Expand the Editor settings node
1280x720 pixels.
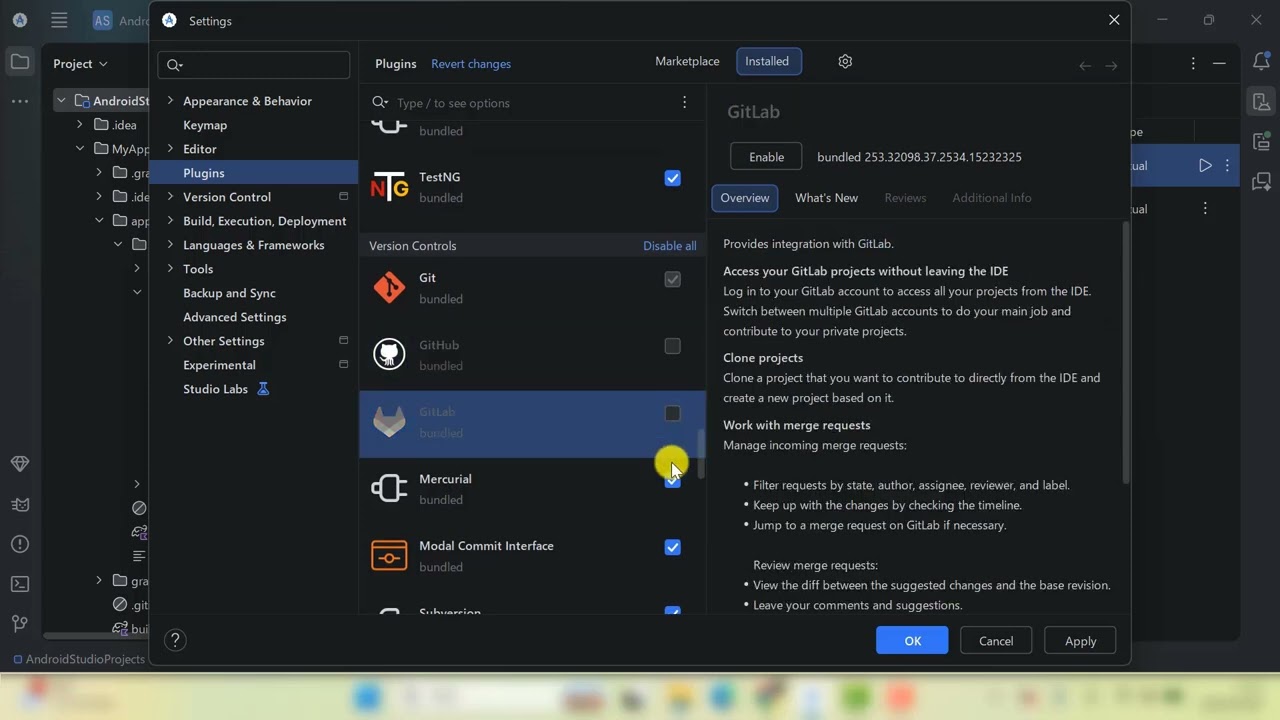[x=170, y=149]
